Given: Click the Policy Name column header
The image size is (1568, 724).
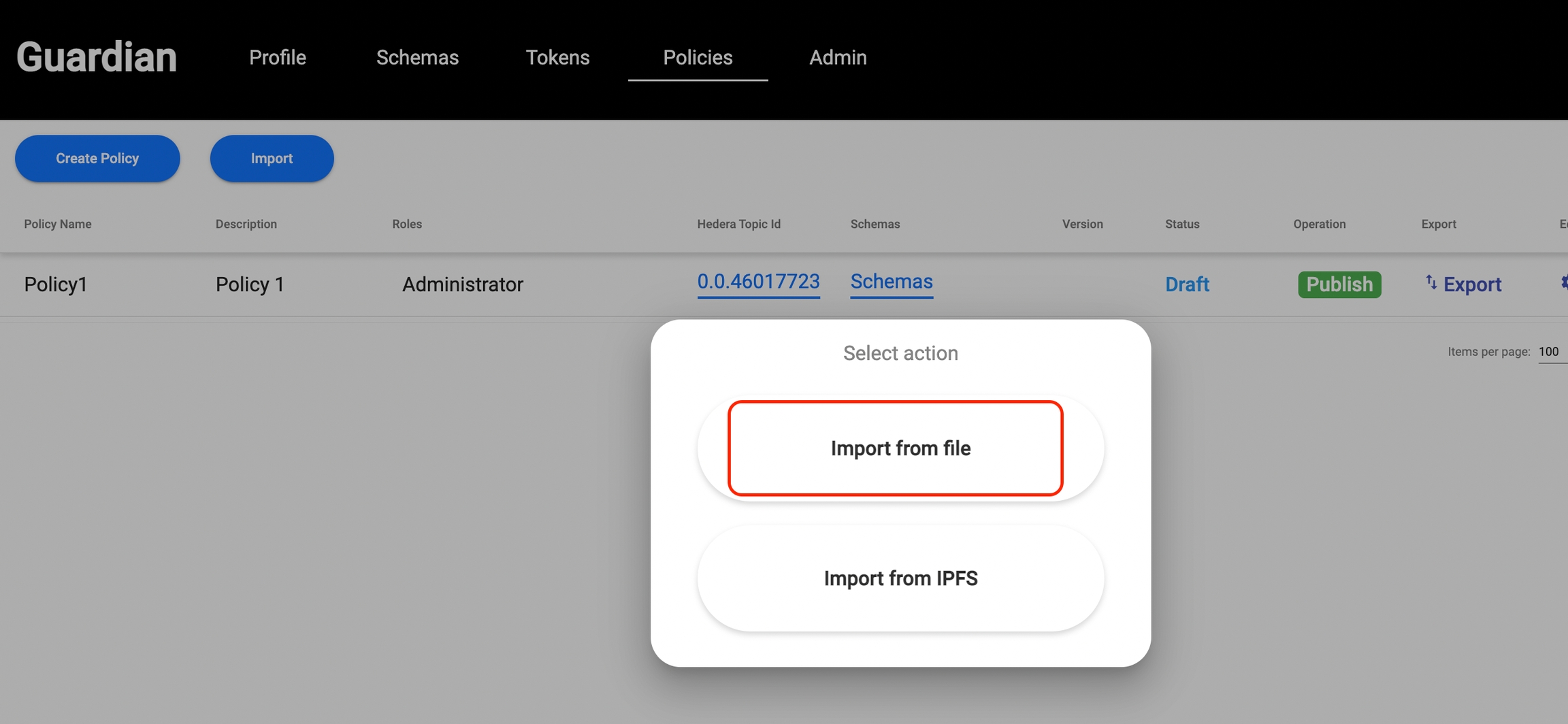Looking at the screenshot, I should tap(58, 225).
